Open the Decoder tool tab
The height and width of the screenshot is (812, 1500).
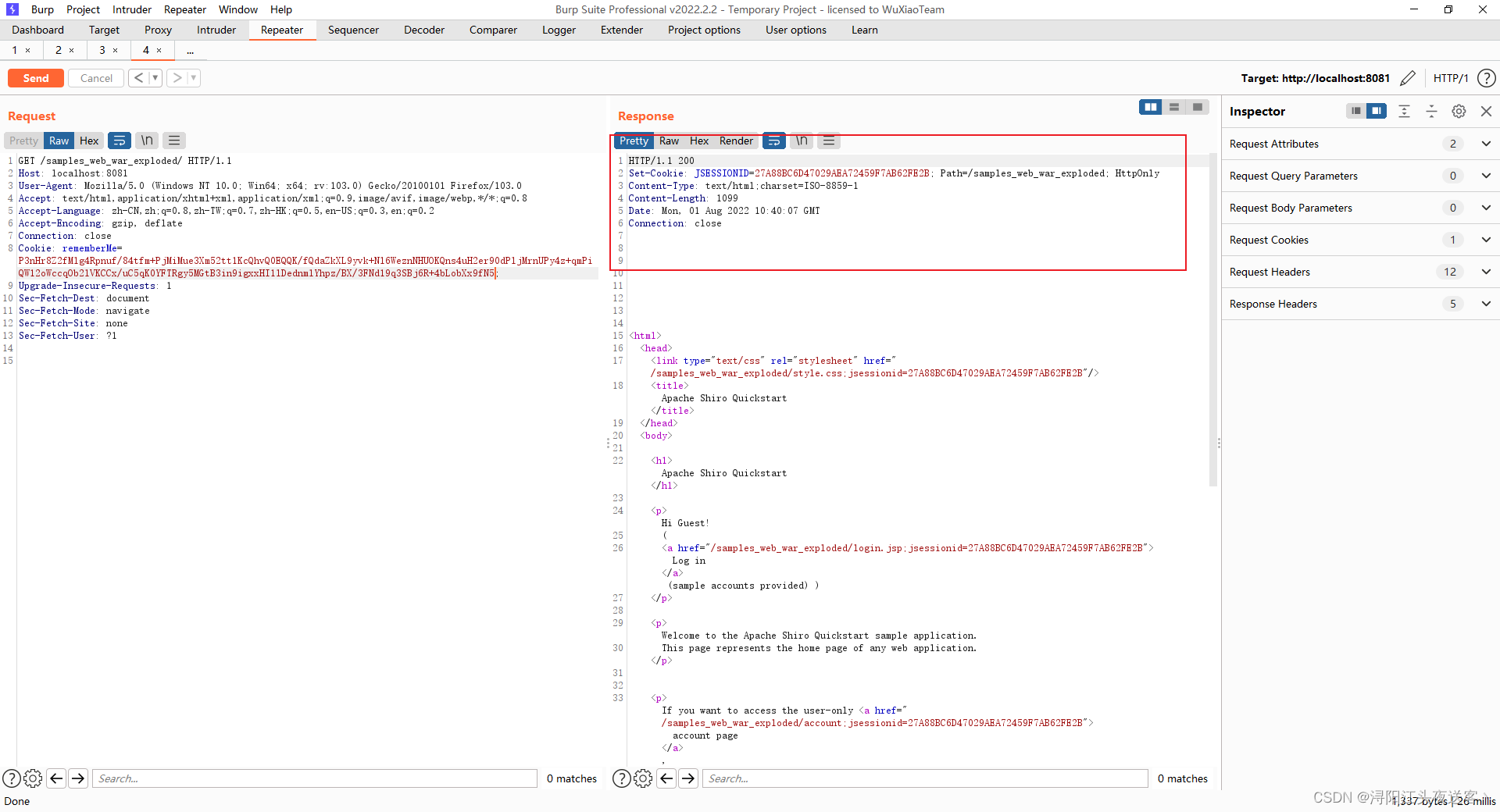coord(424,30)
